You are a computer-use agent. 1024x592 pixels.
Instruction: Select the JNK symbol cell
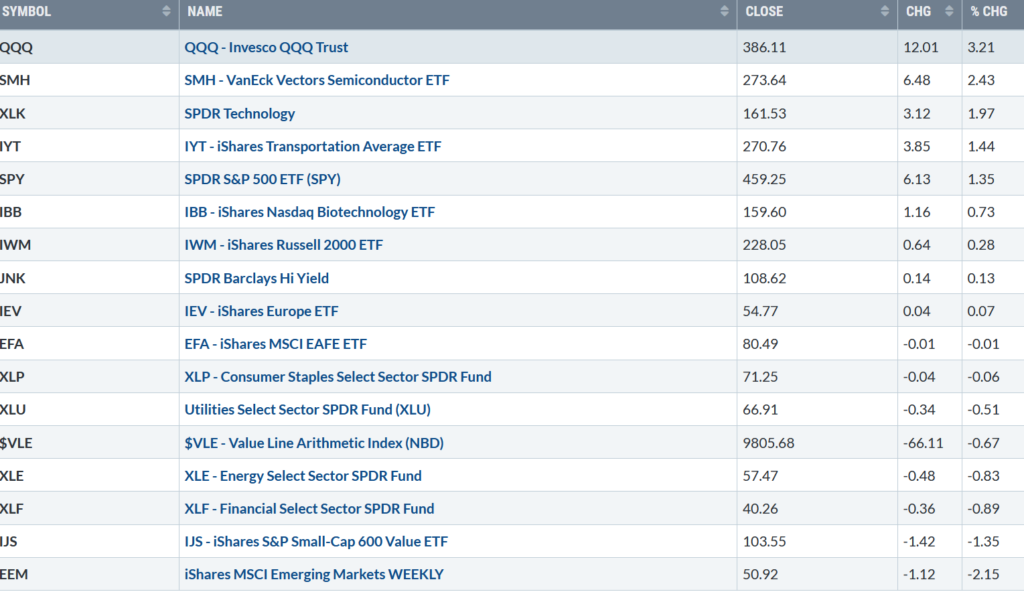click(x=89, y=278)
